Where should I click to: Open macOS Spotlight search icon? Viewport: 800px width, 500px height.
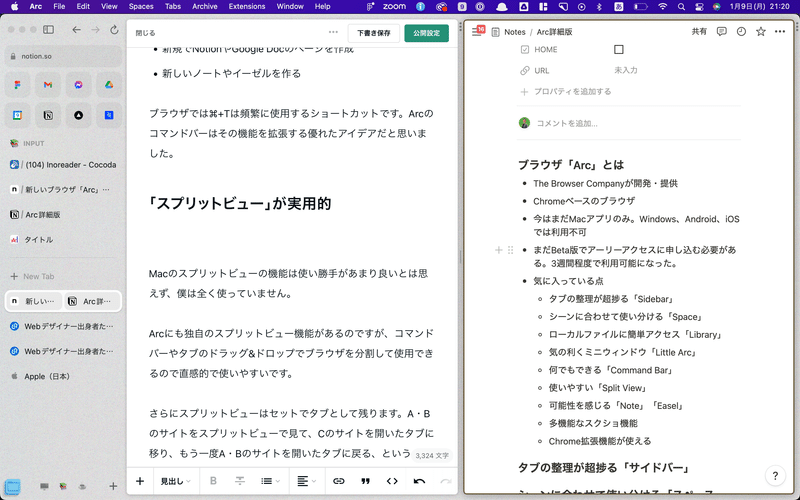point(681,6)
